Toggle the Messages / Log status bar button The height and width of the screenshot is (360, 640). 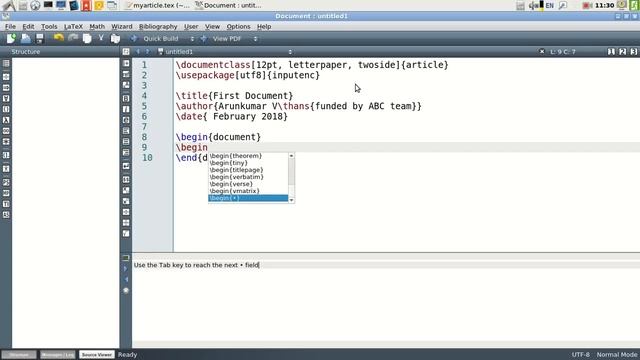pos(58,355)
